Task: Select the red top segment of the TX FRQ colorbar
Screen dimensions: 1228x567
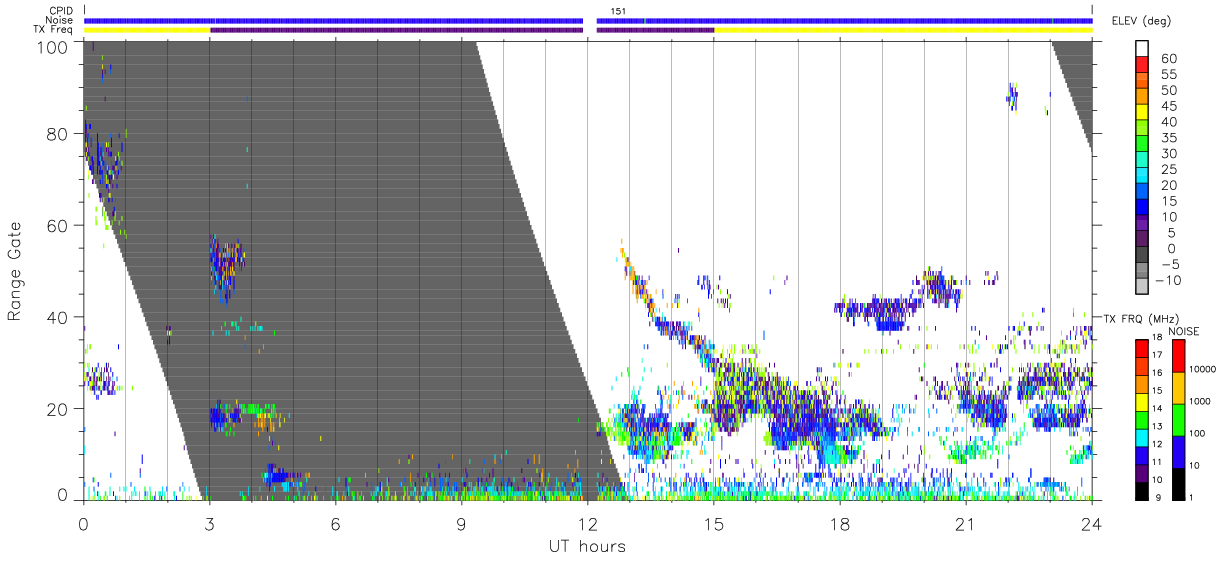Action: click(x=1141, y=348)
